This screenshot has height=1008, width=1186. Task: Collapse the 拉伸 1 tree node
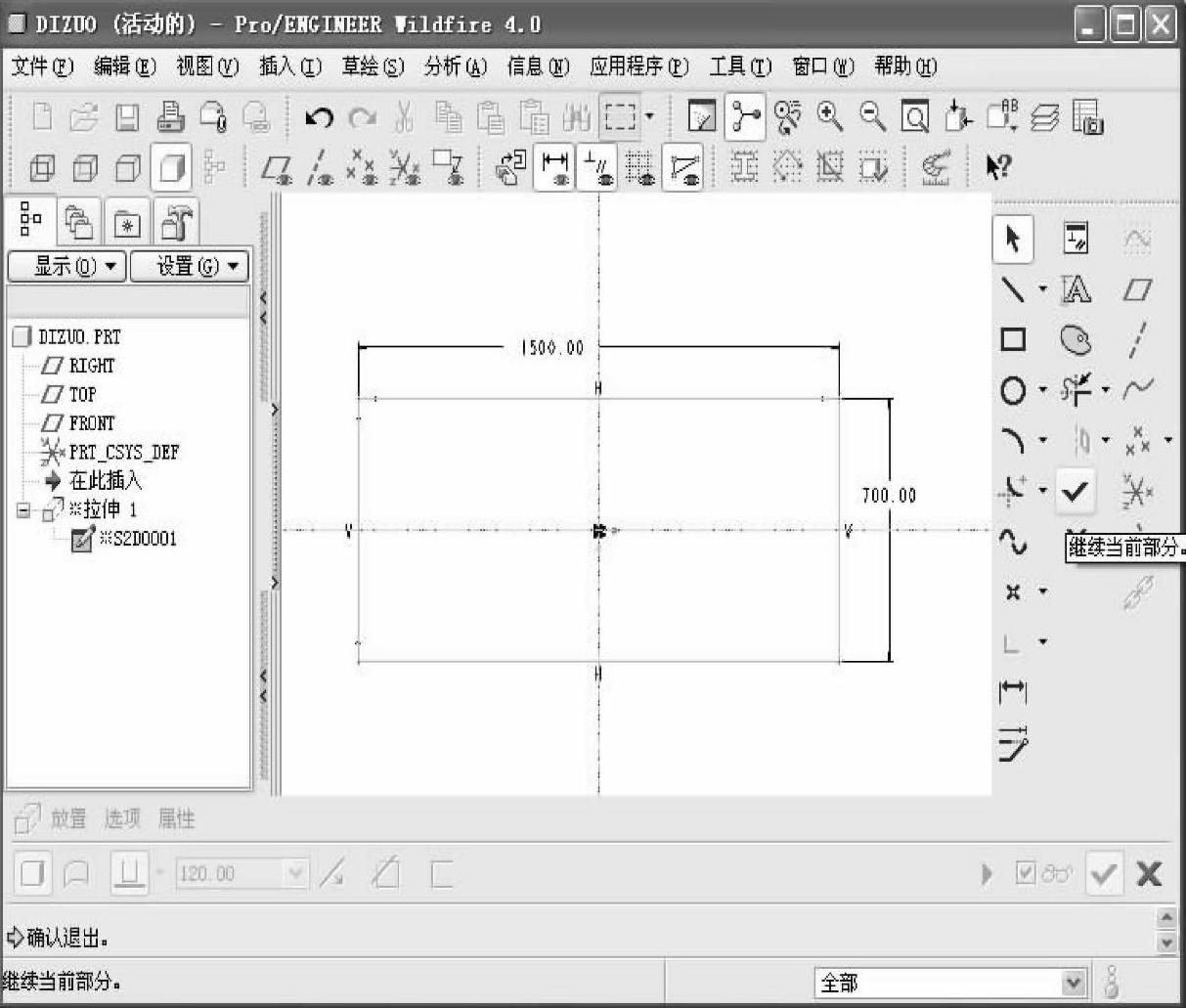click(x=23, y=510)
